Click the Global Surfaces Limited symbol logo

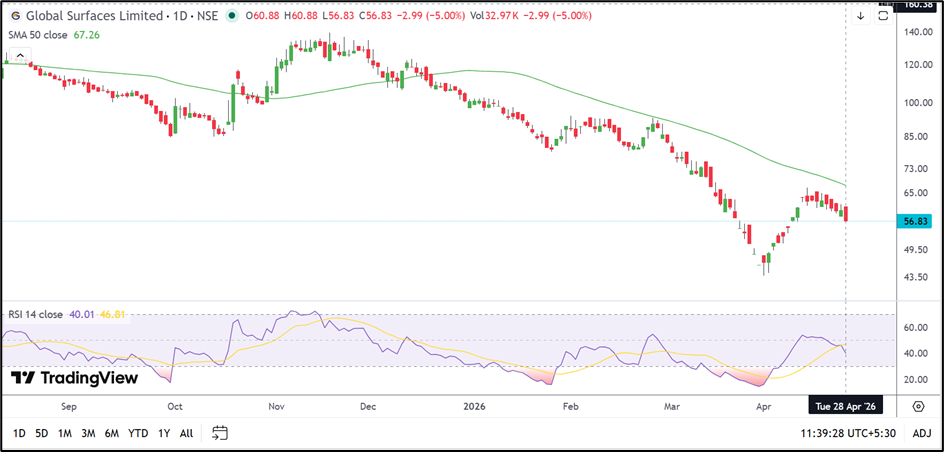tap(14, 17)
